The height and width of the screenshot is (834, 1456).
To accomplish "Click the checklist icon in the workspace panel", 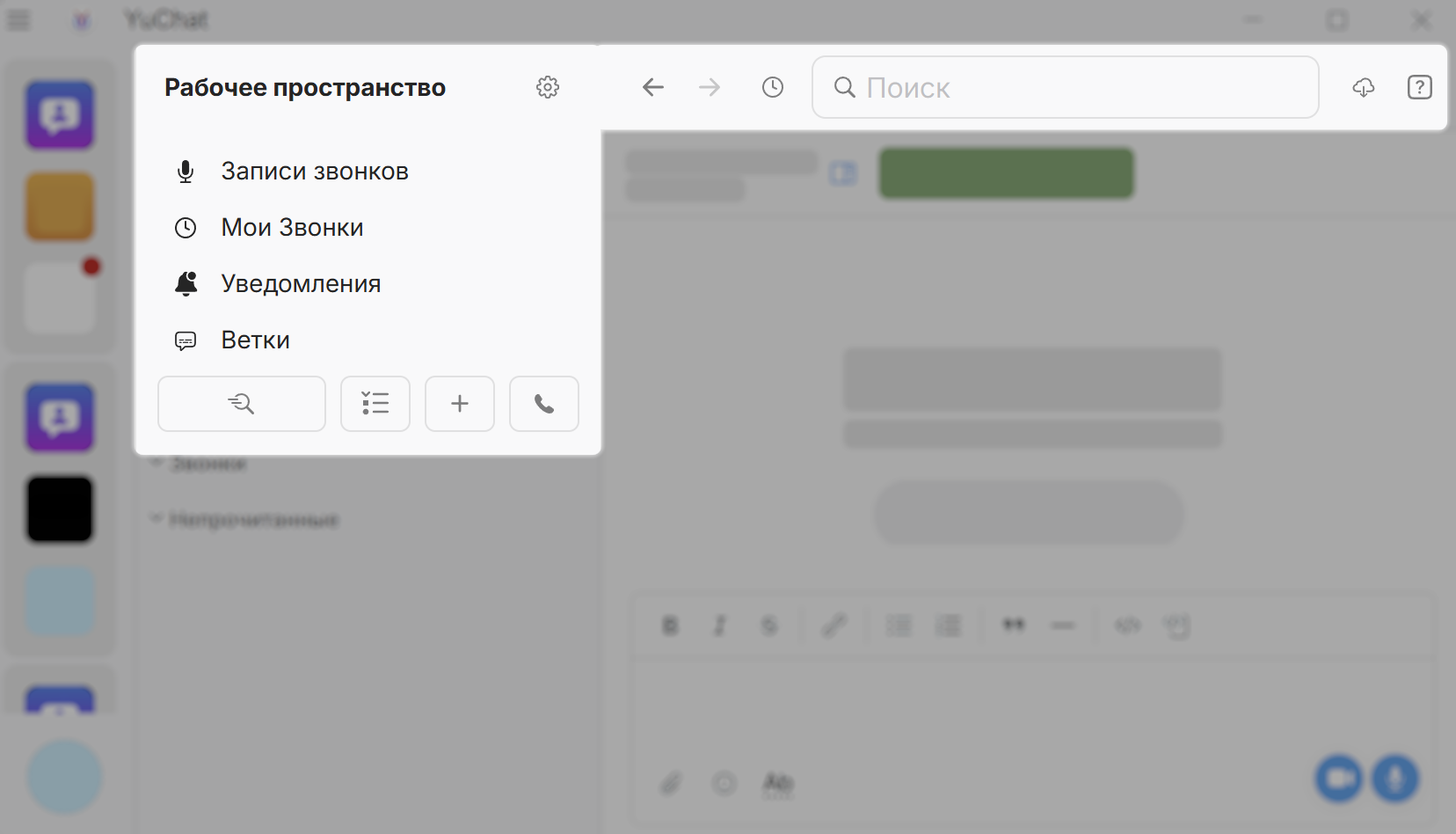I will tap(375, 404).
